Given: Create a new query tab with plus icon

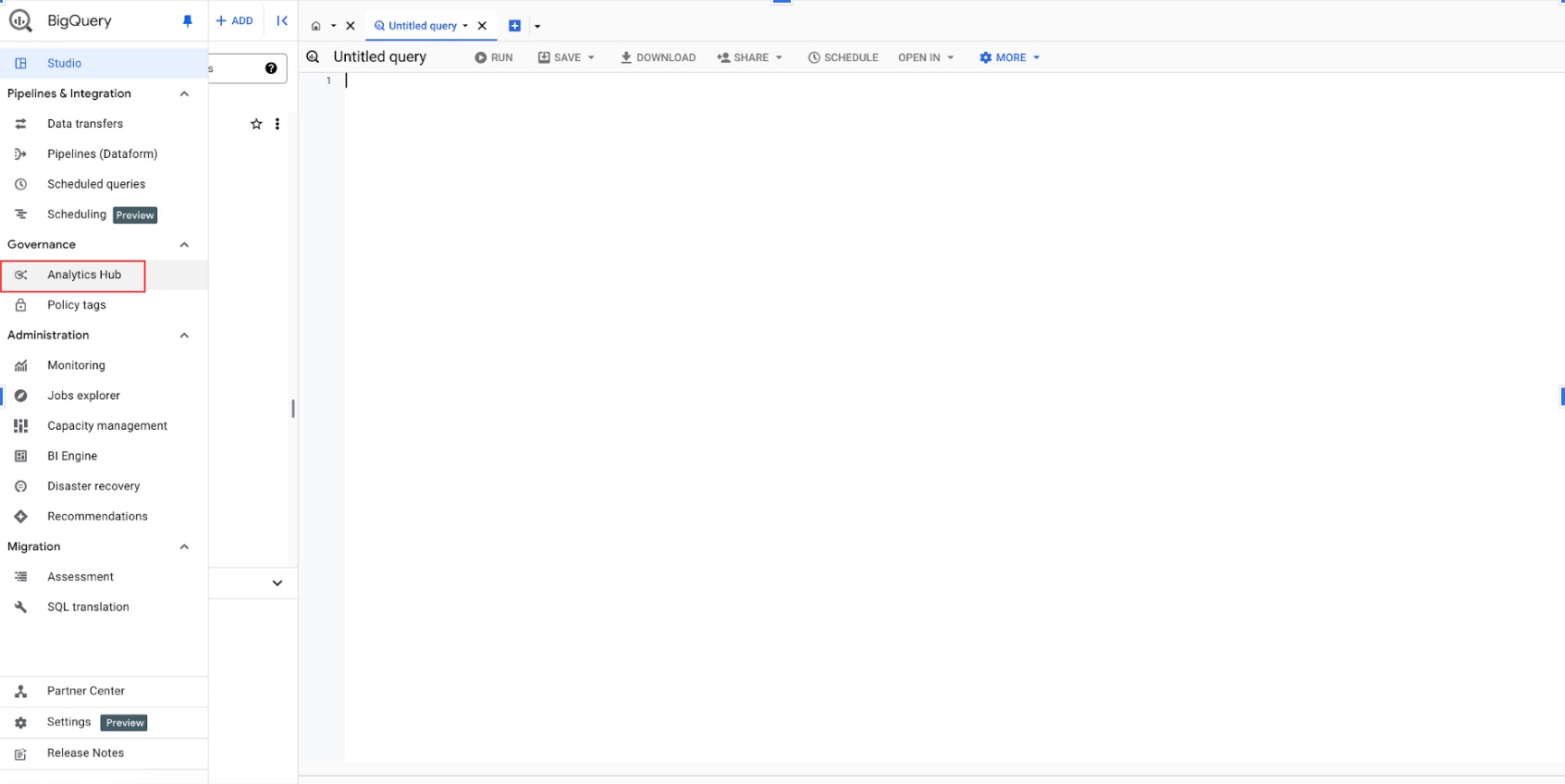Looking at the screenshot, I should pos(515,26).
